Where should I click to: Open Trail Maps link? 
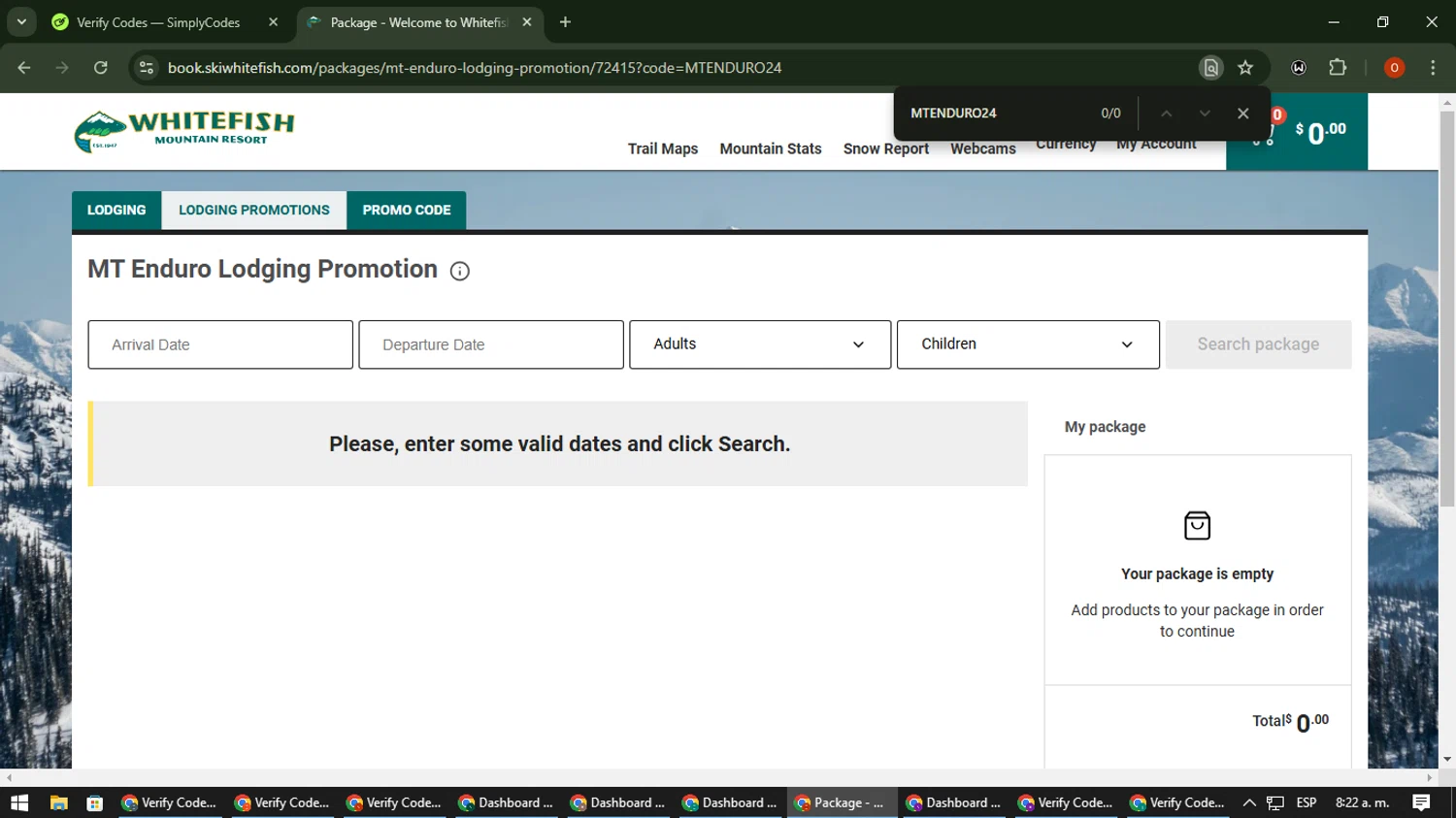coord(663,148)
